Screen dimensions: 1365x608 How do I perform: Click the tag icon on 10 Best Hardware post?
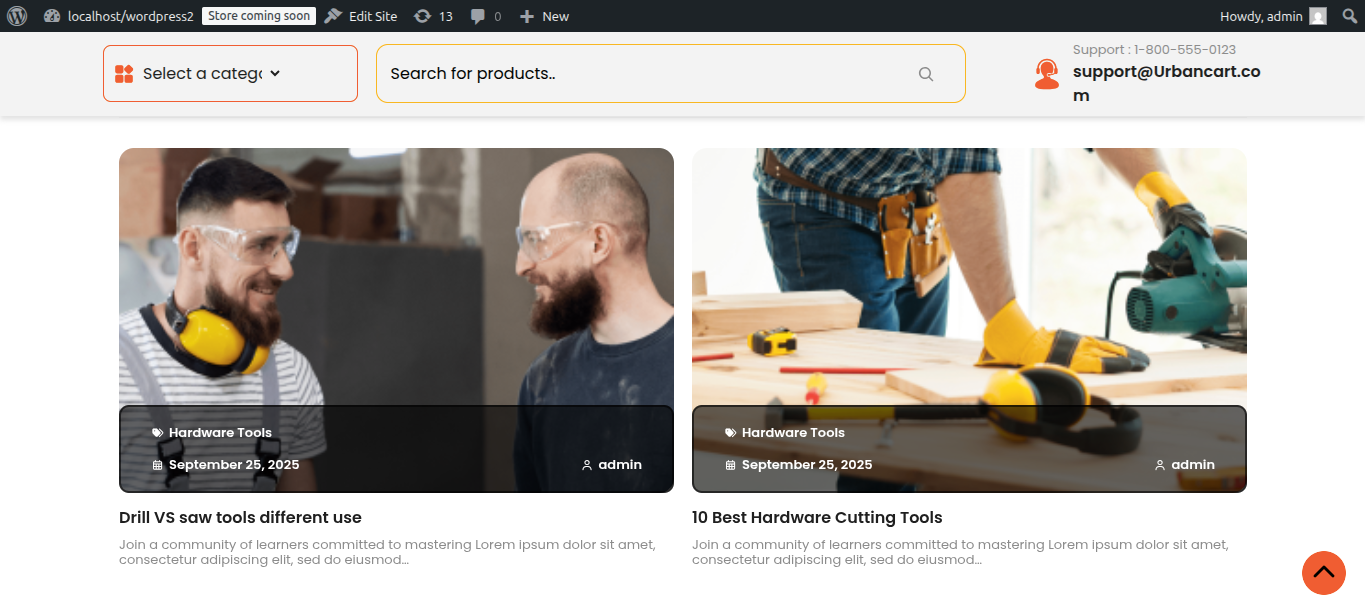(x=730, y=433)
